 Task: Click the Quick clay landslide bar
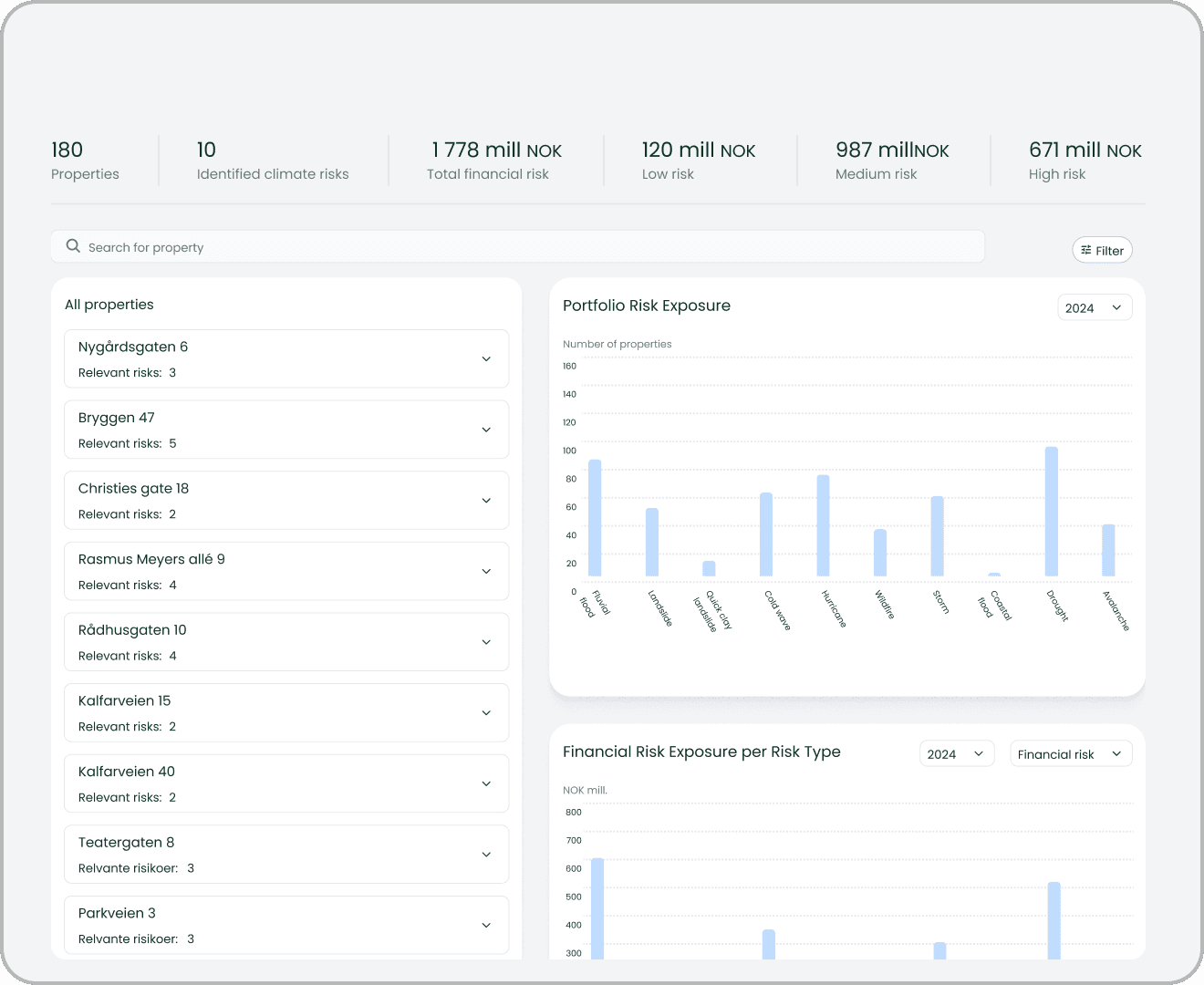click(x=709, y=568)
